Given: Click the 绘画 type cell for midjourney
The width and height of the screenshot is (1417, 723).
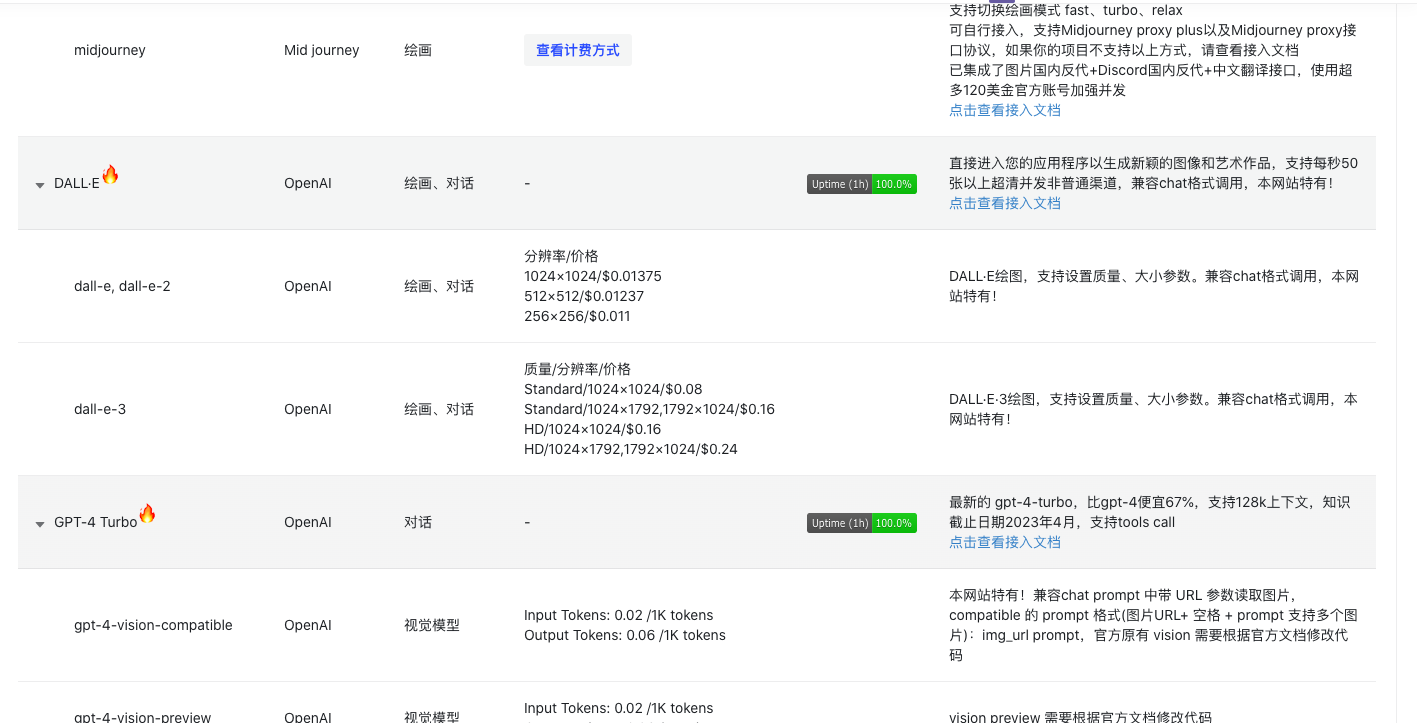Looking at the screenshot, I should pyautogui.click(x=418, y=50).
